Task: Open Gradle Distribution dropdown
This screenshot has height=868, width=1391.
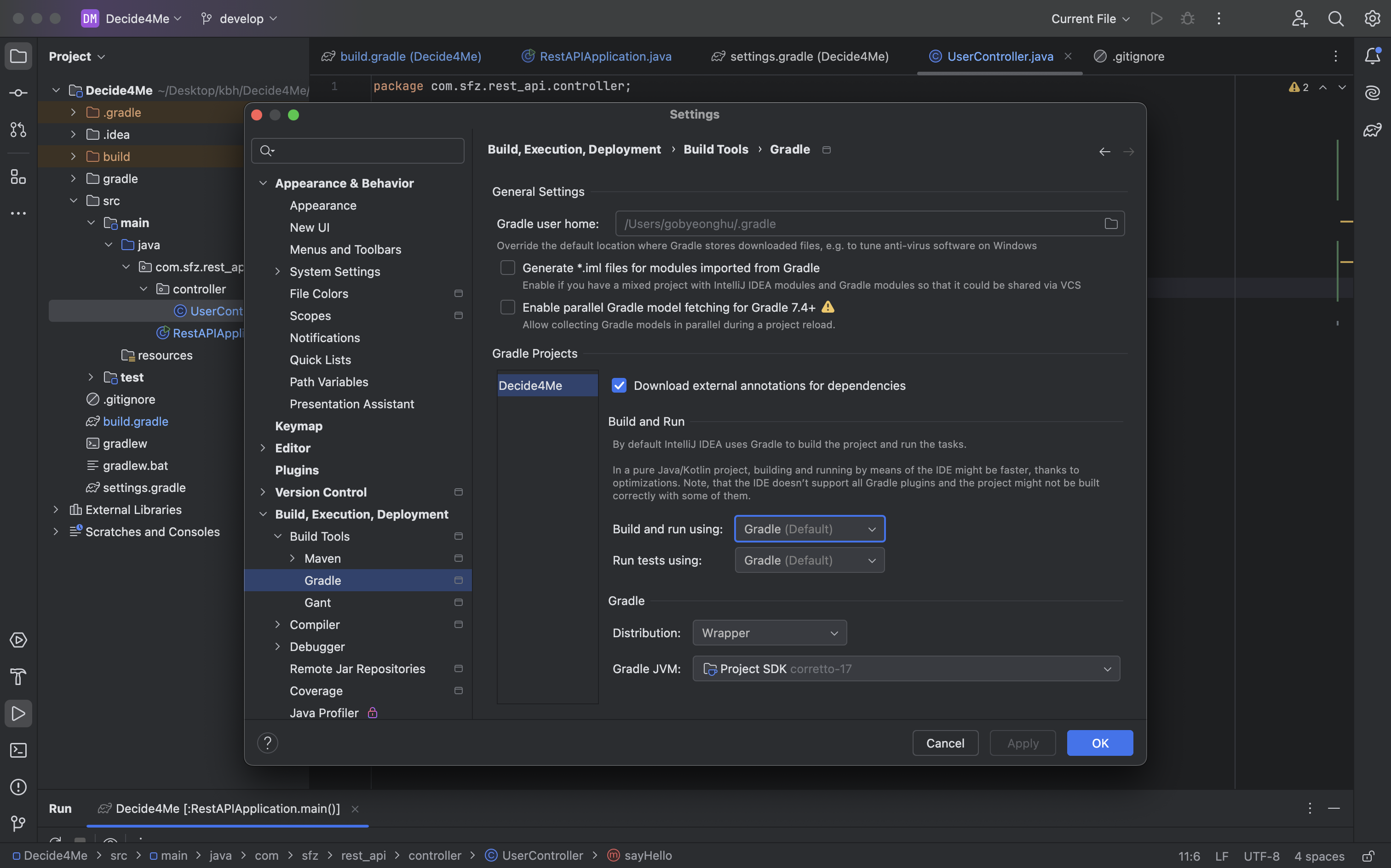Action: point(770,633)
